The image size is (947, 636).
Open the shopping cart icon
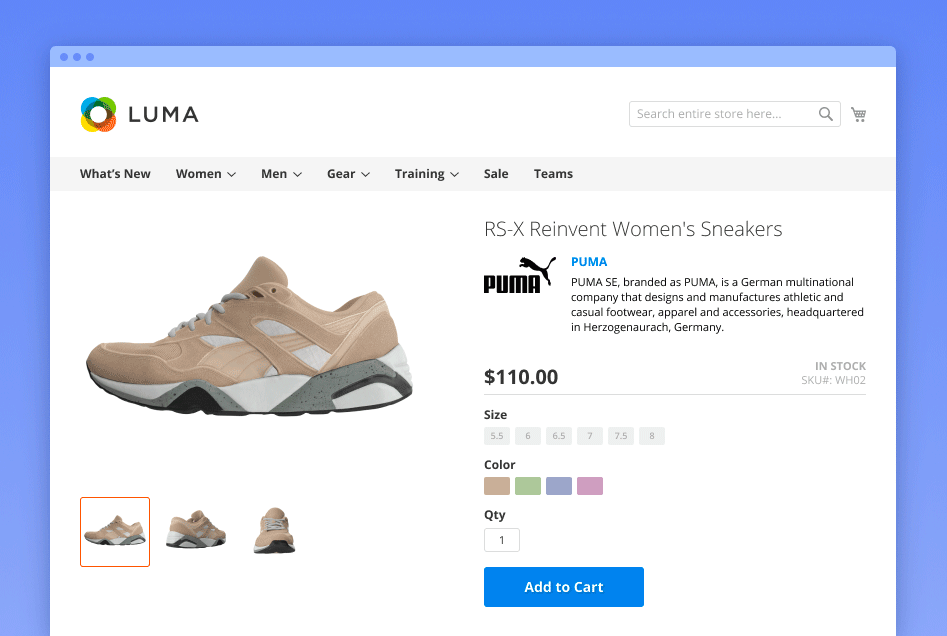click(858, 114)
